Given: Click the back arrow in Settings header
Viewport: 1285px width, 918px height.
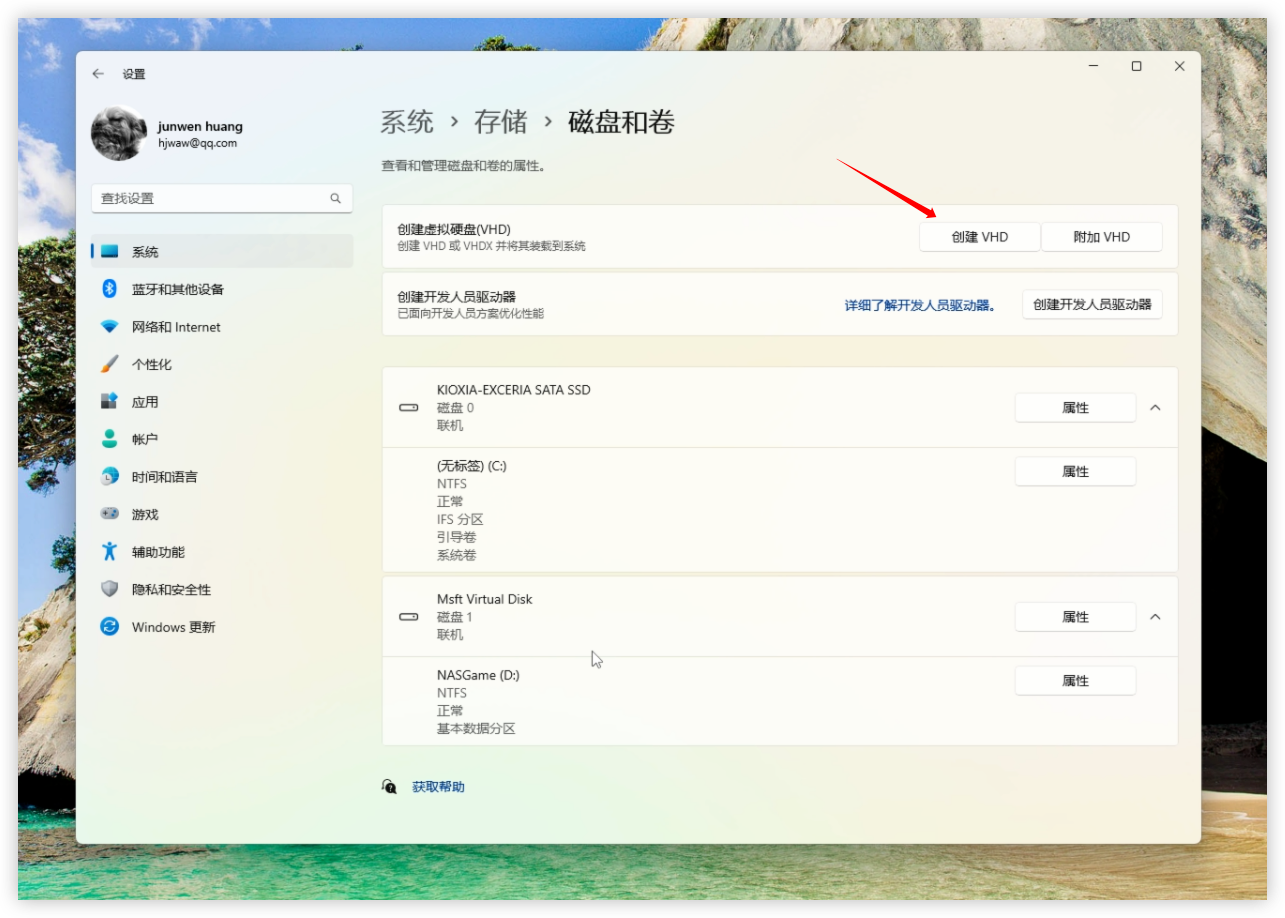Looking at the screenshot, I should [98, 74].
